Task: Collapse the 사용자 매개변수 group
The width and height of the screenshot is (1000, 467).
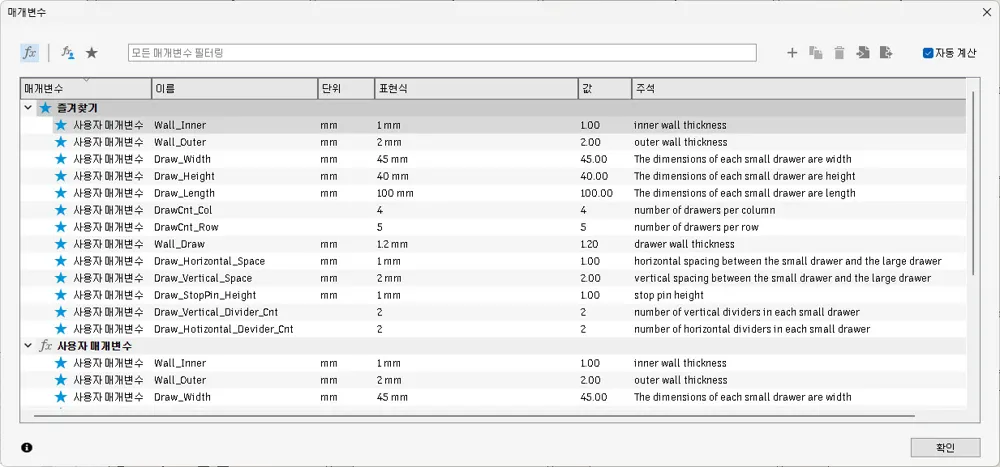Action: coord(27,346)
